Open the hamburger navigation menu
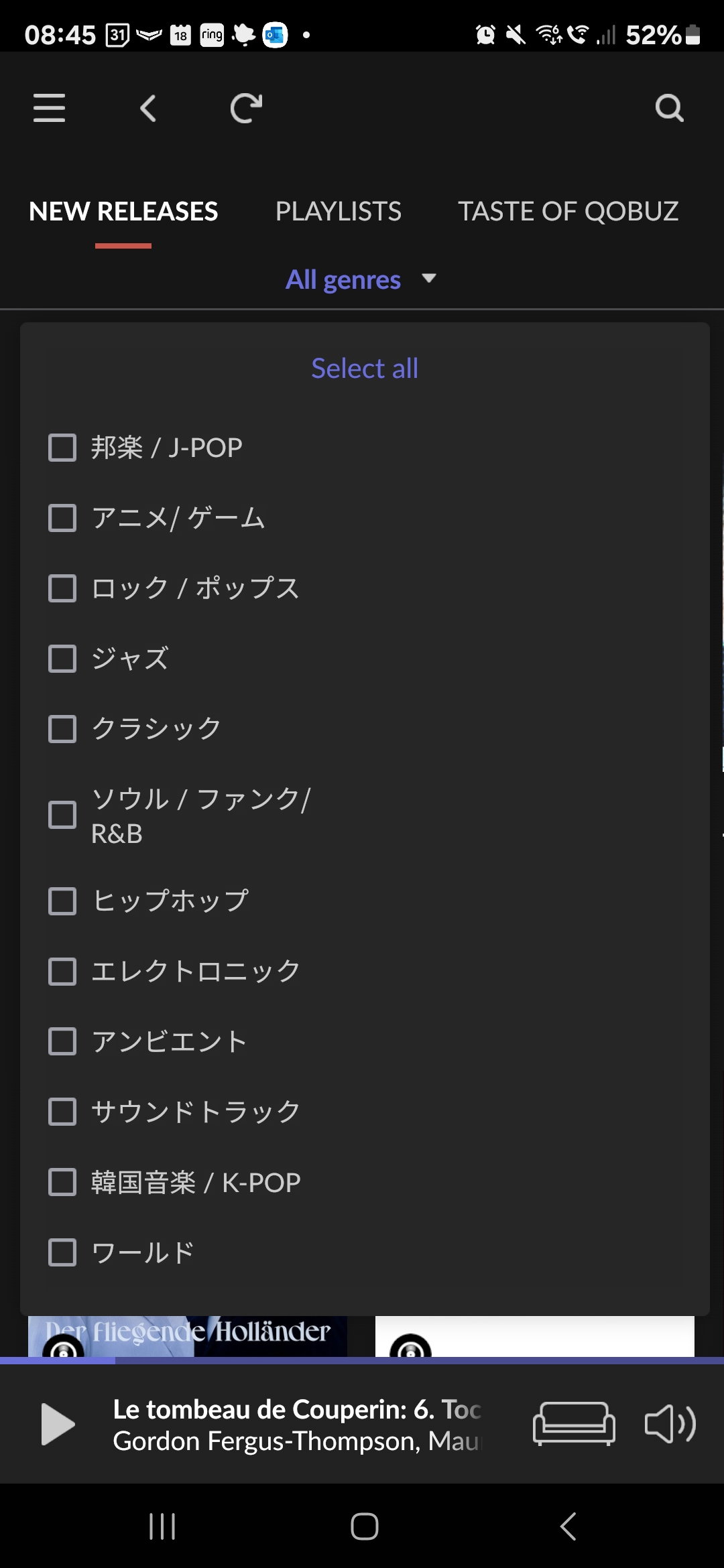Screen dimensions: 724x1568 coord(49,108)
